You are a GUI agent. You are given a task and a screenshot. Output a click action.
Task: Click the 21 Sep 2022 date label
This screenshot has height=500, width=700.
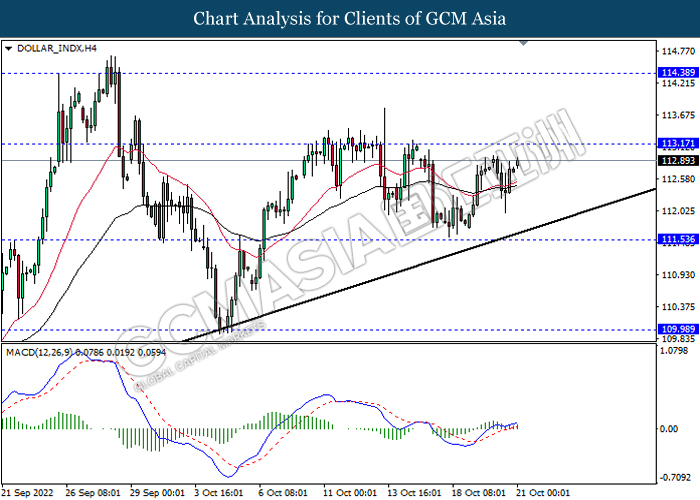pos(28,493)
